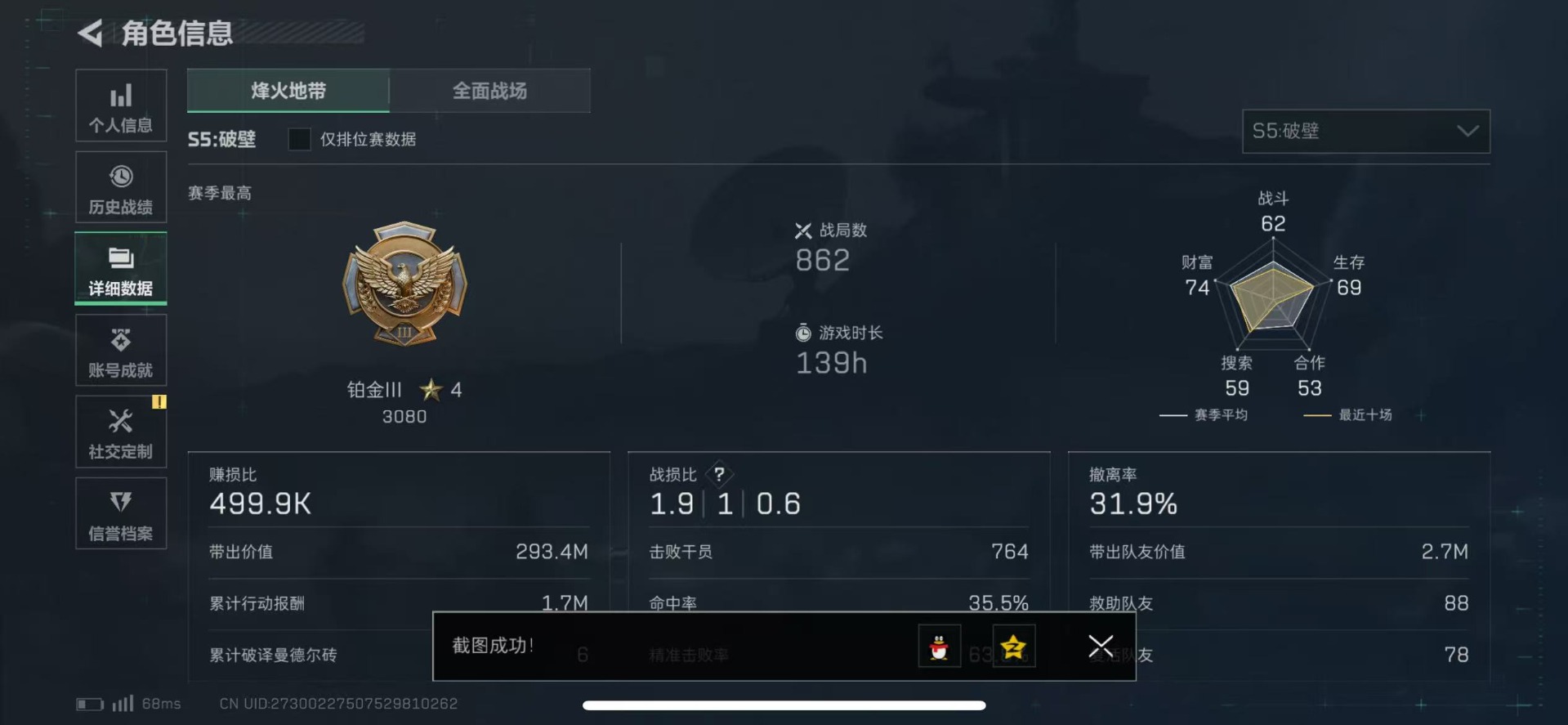Viewport: 1568px width, 725px height.
Task: Open 账号成就 achievements section
Action: point(121,351)
